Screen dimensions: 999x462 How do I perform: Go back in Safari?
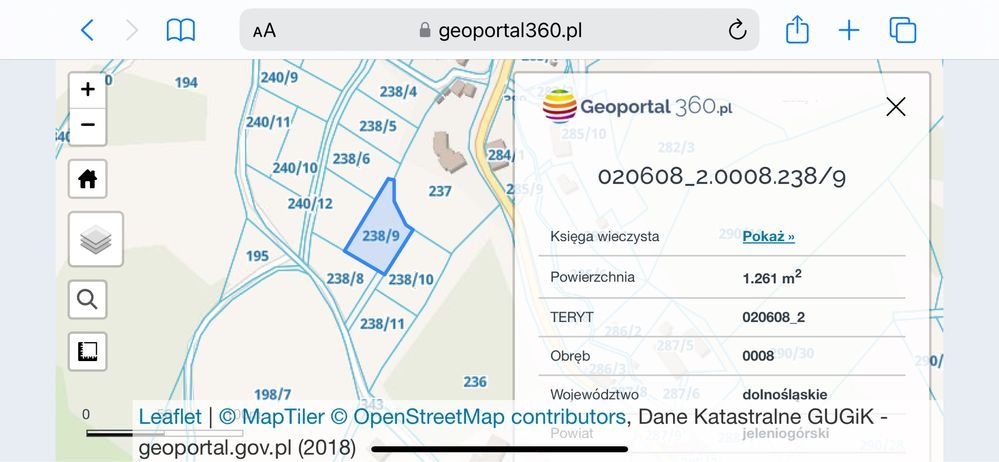coord(87,30)
